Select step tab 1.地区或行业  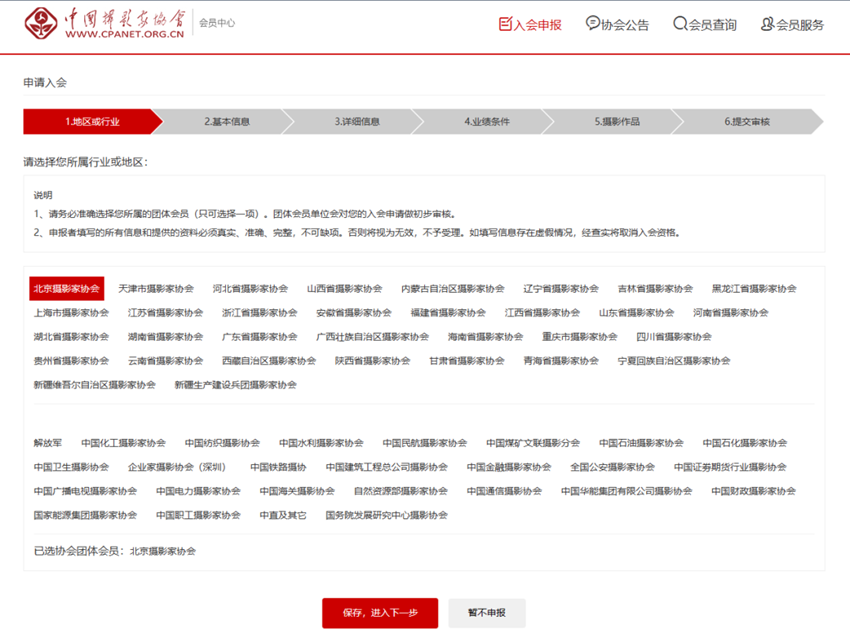click(93, 121)
